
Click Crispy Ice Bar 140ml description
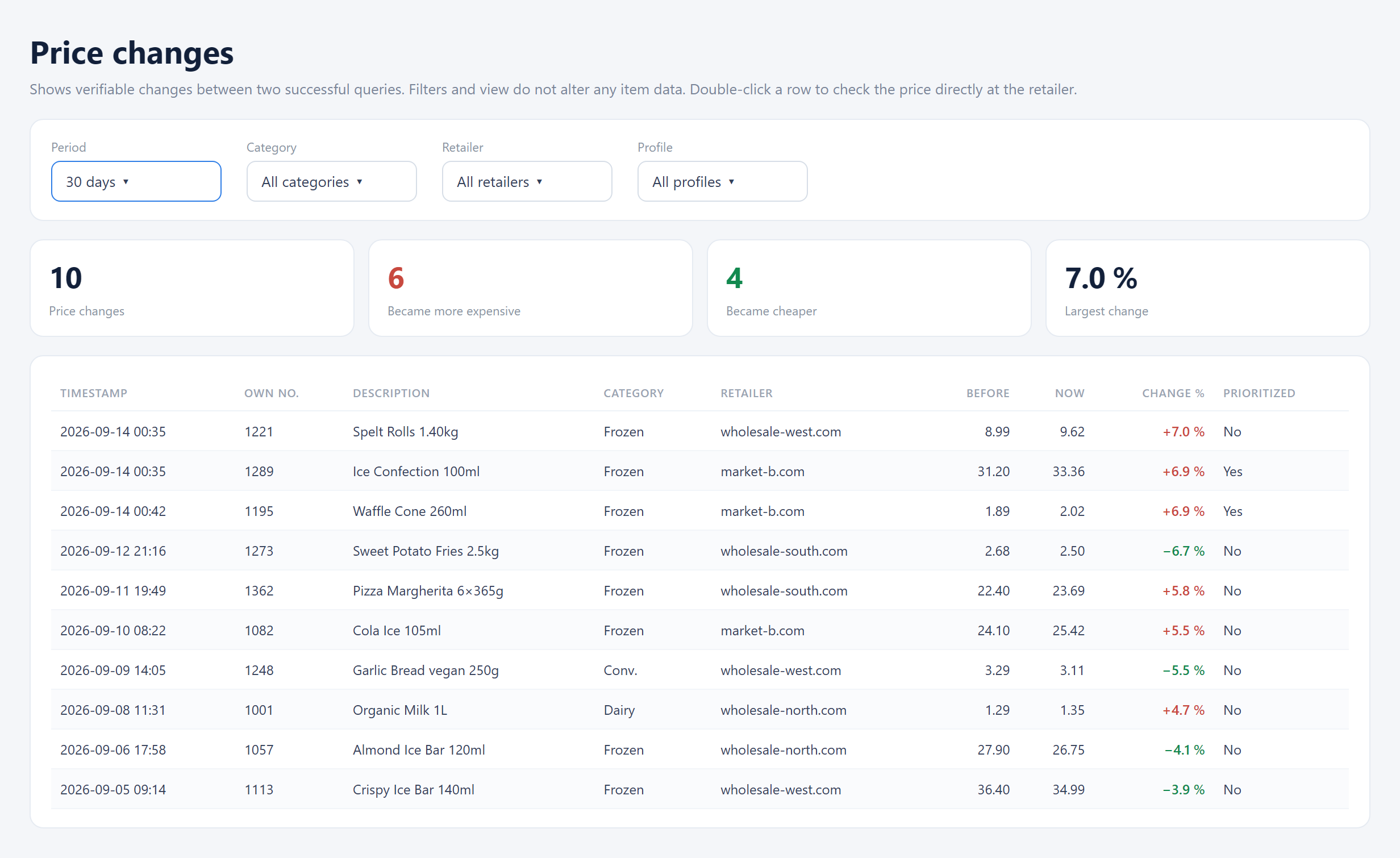pos(414,789)
